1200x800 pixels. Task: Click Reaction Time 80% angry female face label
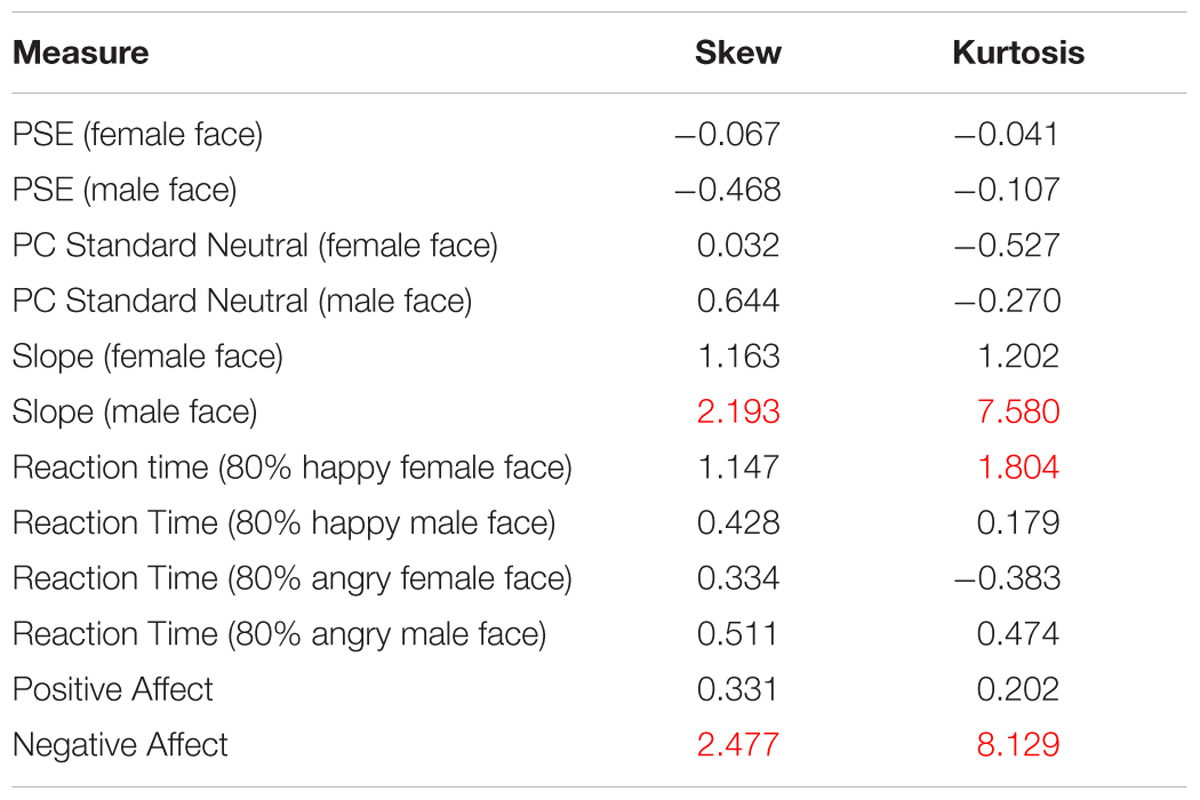coord(293,579)
